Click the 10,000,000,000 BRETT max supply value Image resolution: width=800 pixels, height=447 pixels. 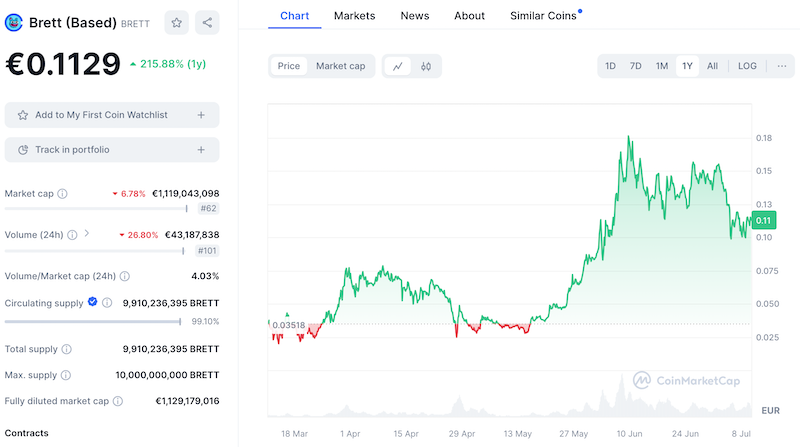167,375
